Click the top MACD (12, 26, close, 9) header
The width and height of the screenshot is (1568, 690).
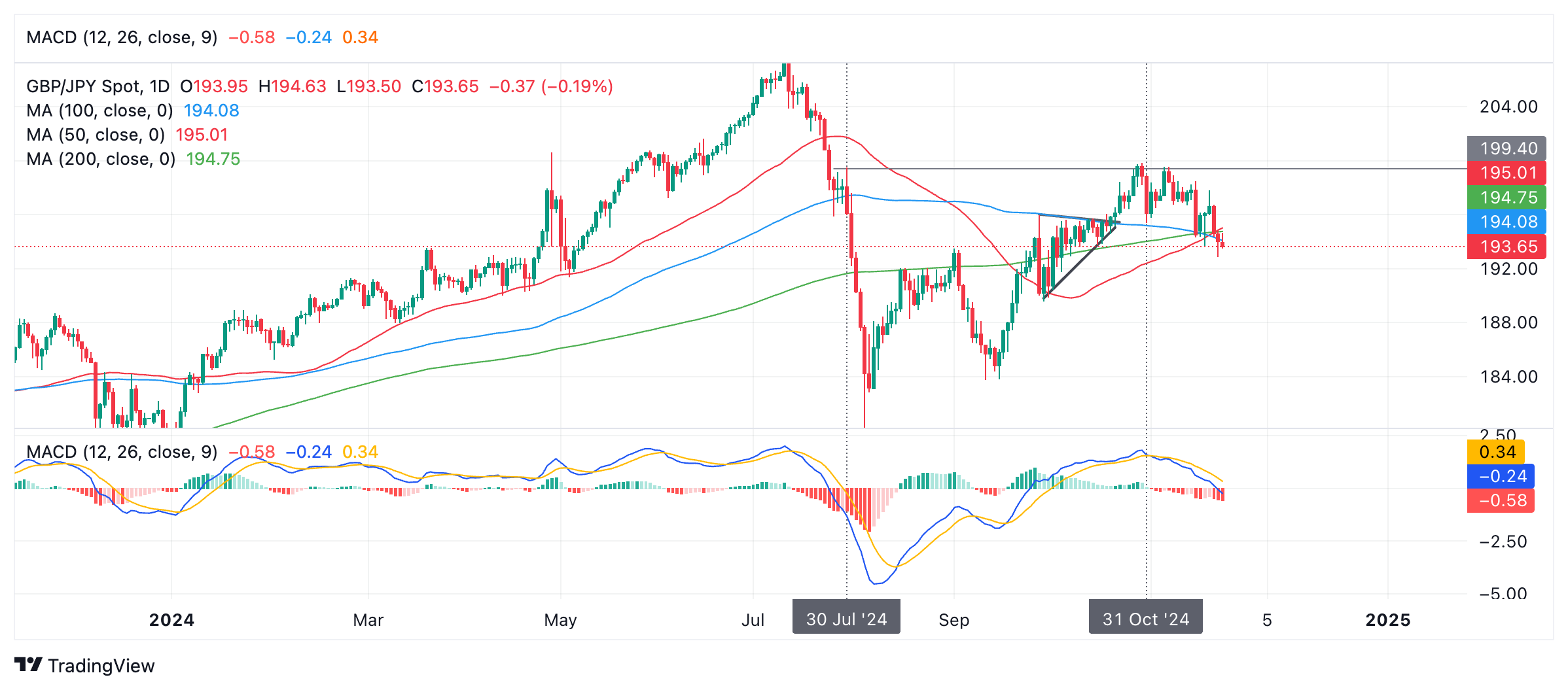point(122,37)
